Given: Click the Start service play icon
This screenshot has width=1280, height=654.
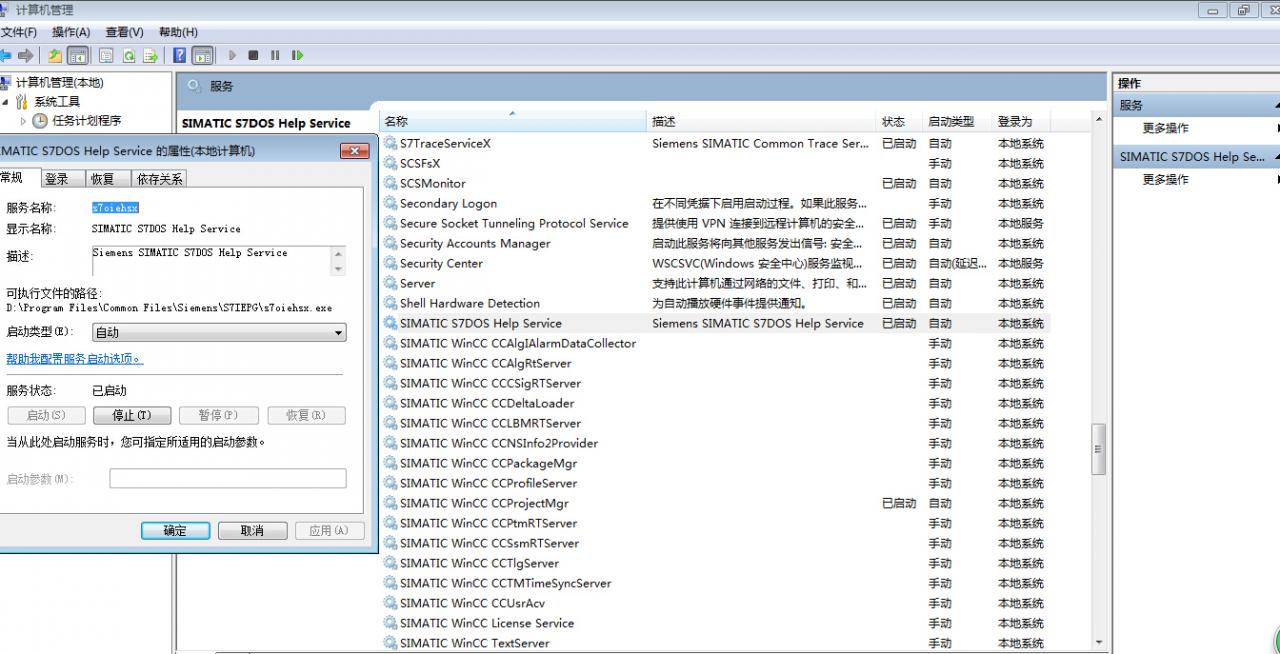Looking at the screenshot, I should (x=232, y=56).
